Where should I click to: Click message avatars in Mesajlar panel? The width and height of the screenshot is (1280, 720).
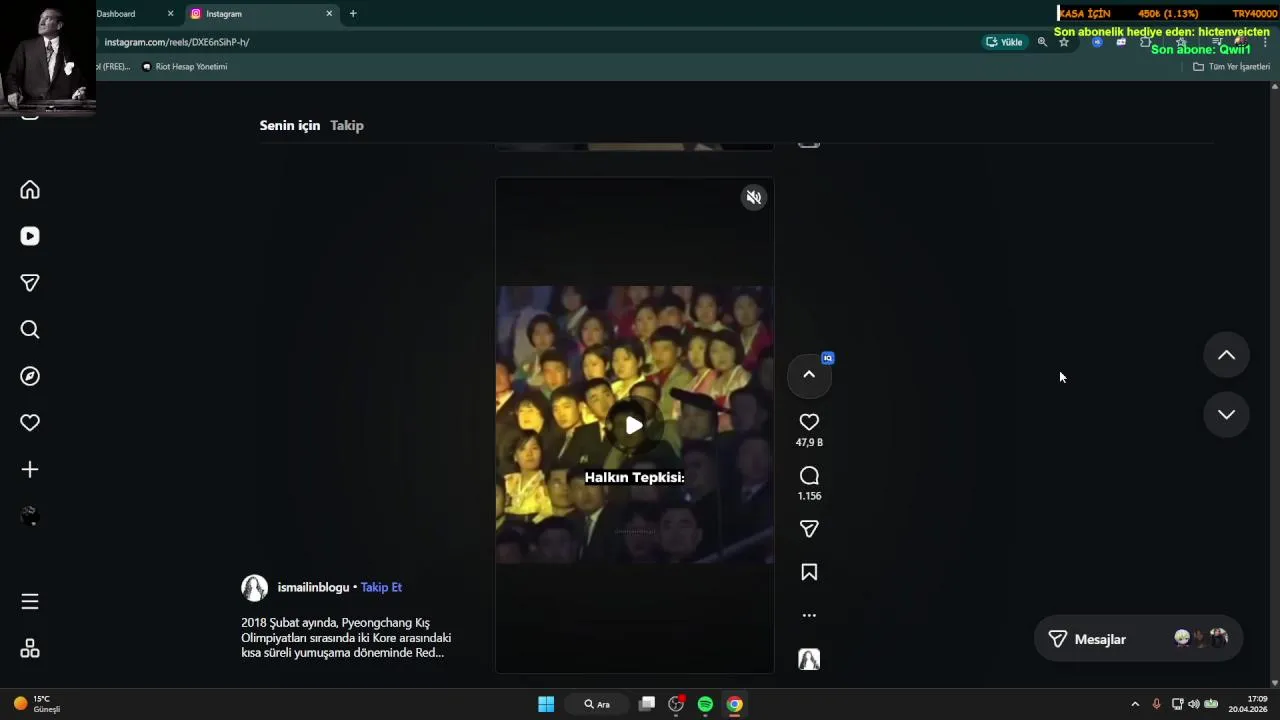(1201, 638)
